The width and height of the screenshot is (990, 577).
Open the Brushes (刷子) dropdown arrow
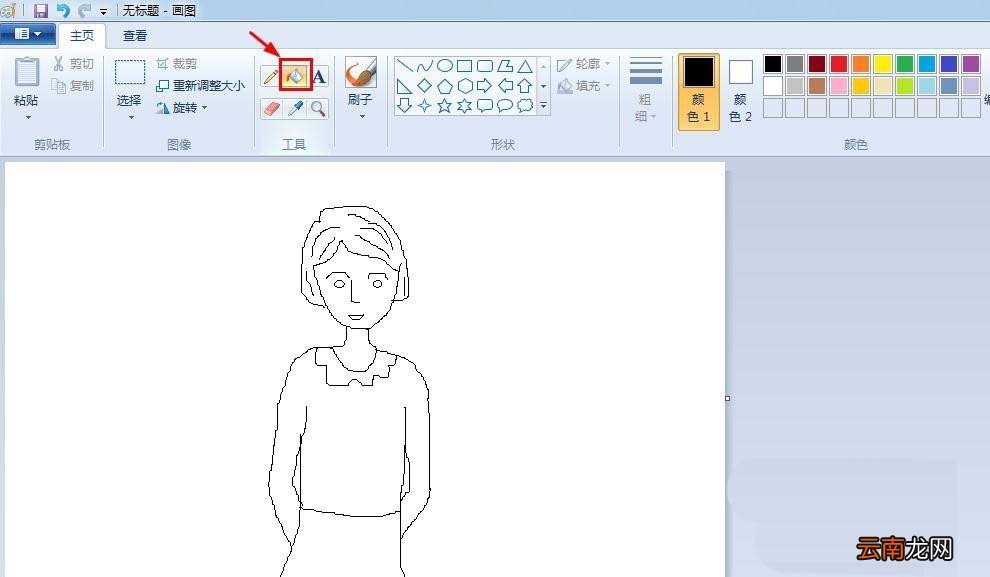[x=362, y=117]
